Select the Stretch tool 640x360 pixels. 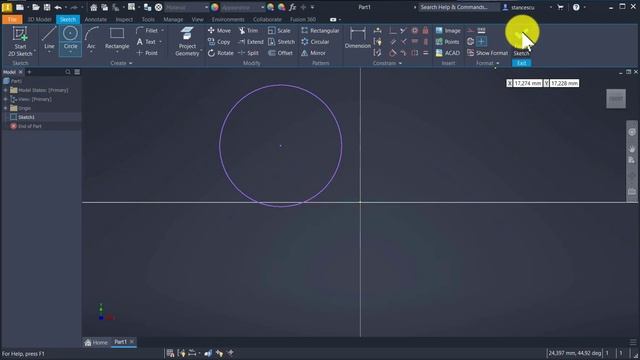click(x=281, y=42)
